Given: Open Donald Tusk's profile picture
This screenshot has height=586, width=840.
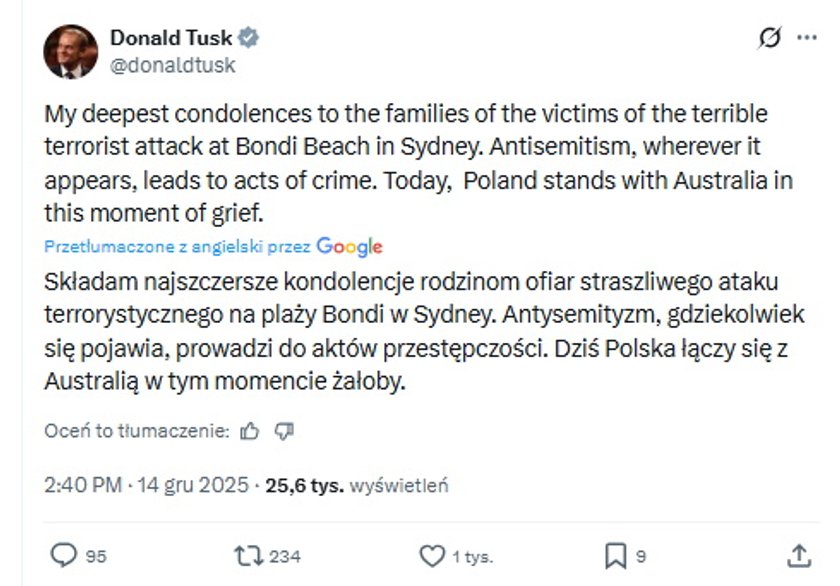Looking at the screenshot, I should [x=70, y=51].
